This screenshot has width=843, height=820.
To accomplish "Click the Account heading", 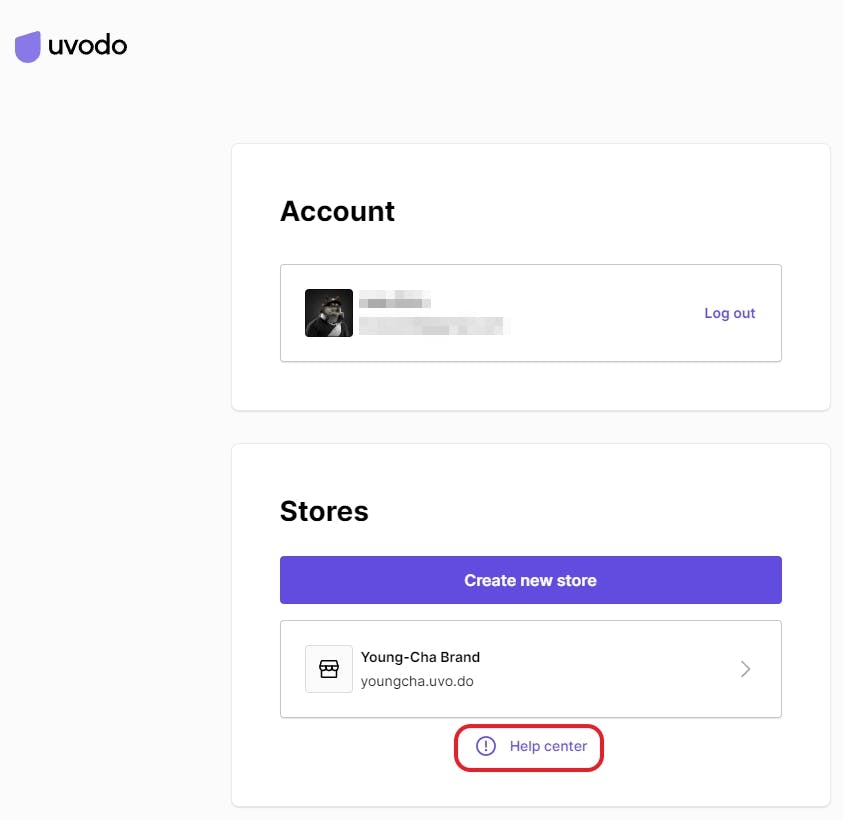I will [337, 211].
